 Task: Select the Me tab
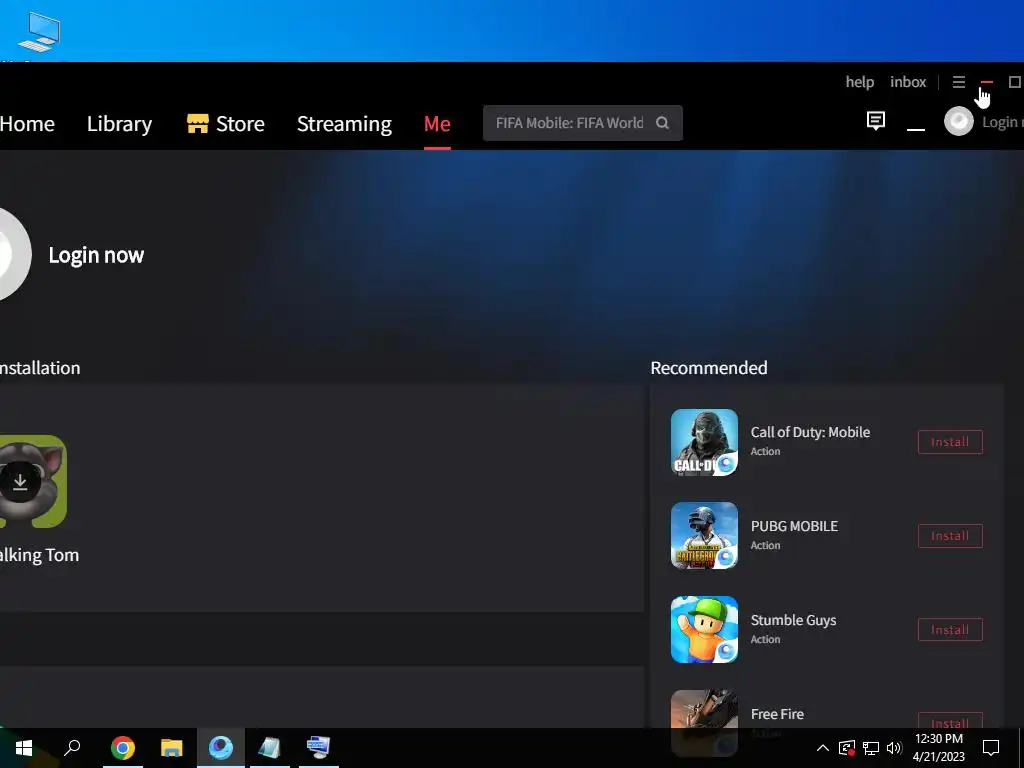(437, 123)
